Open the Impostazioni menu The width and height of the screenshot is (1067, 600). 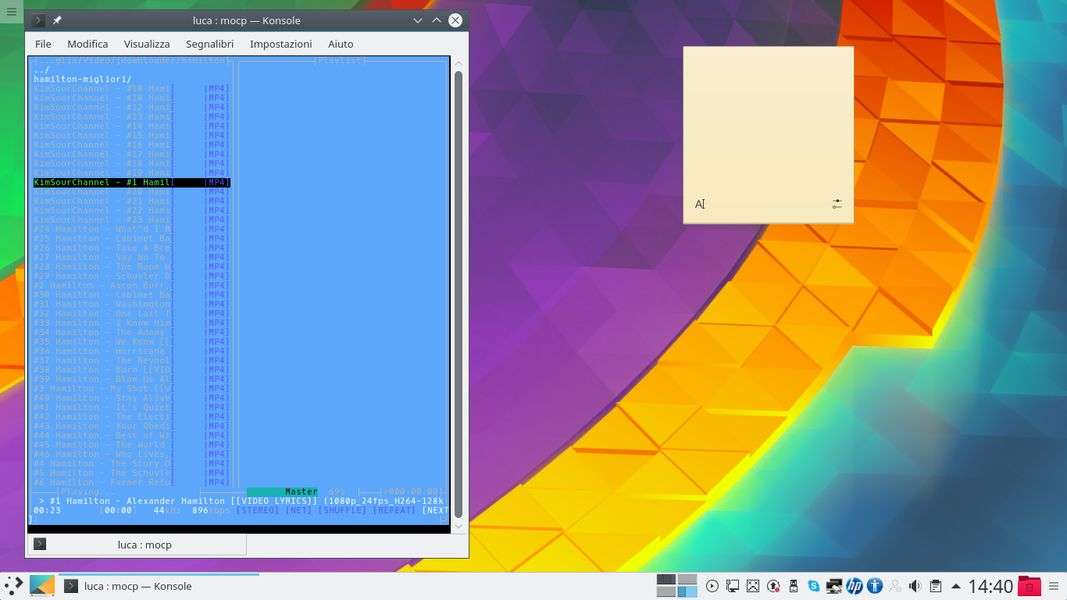point(281,44)
